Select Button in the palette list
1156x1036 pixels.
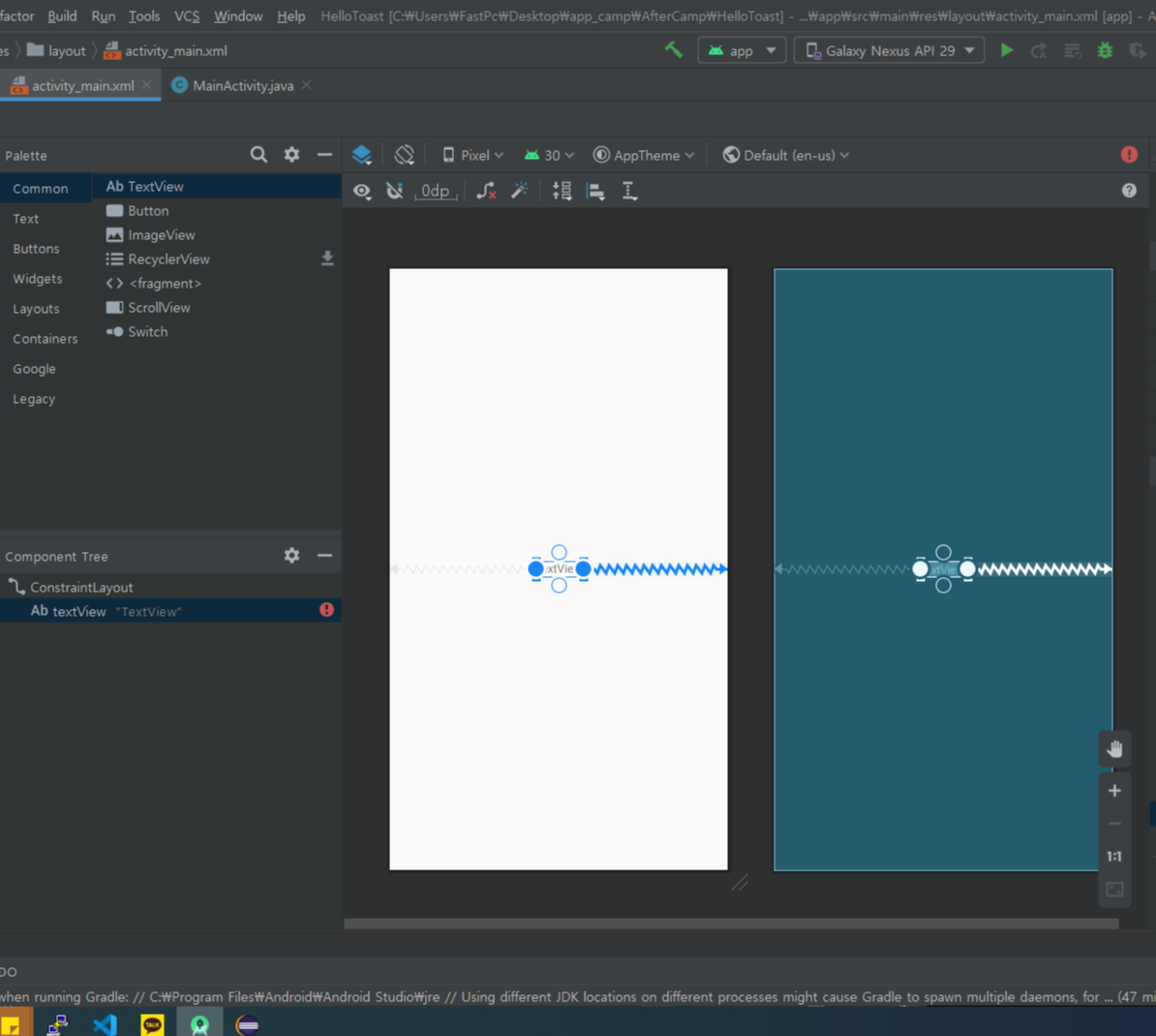217,210
